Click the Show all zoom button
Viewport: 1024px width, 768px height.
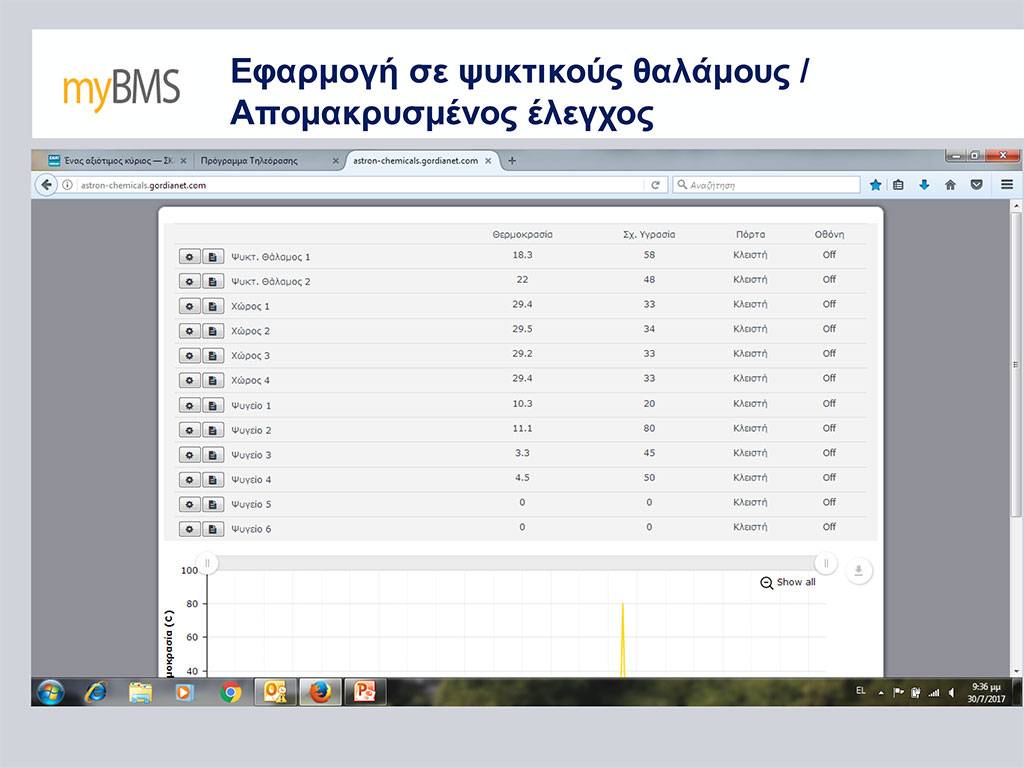tap(788, 582)
